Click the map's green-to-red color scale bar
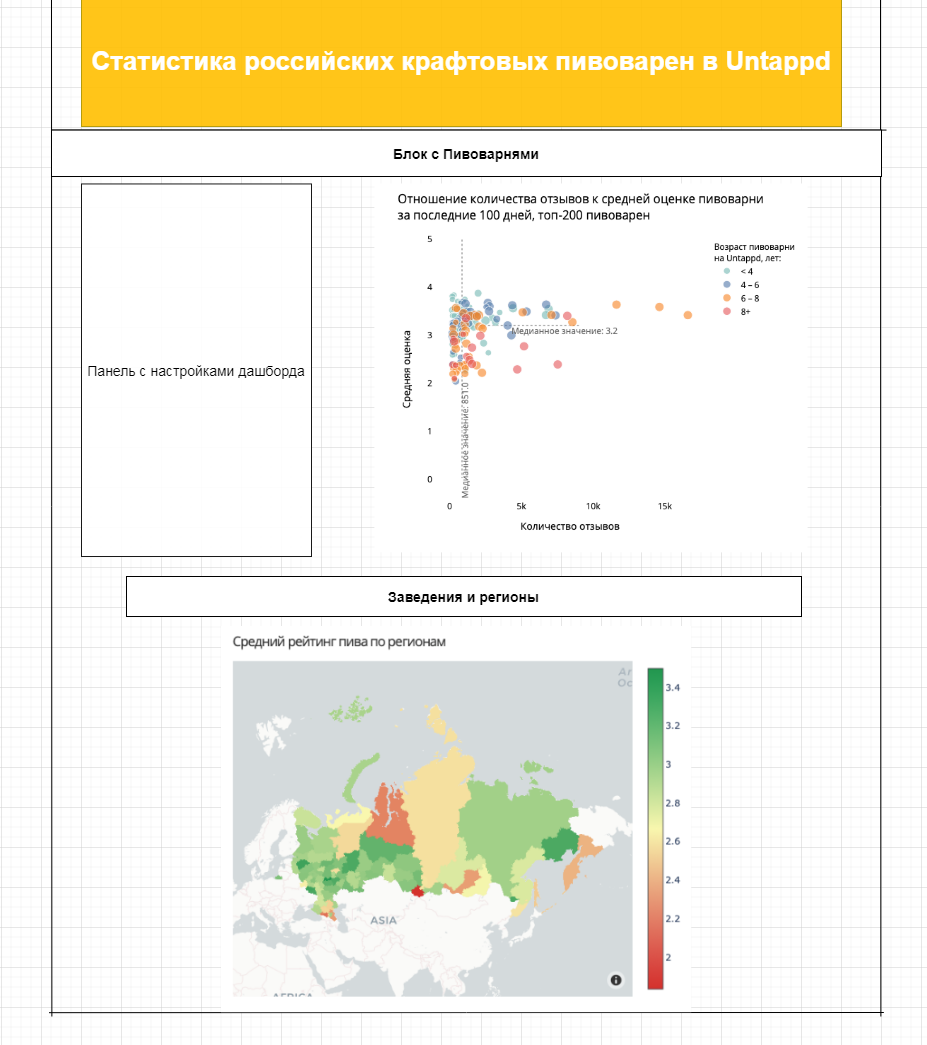The width and height of the screenshot is (927, 1045). 655,828
